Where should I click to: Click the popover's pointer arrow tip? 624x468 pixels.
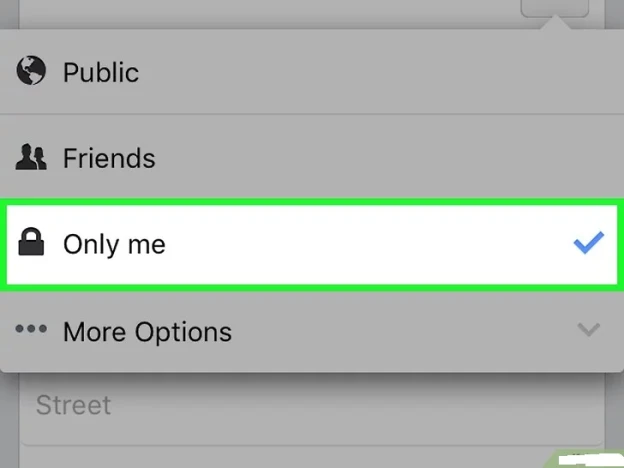556,21
